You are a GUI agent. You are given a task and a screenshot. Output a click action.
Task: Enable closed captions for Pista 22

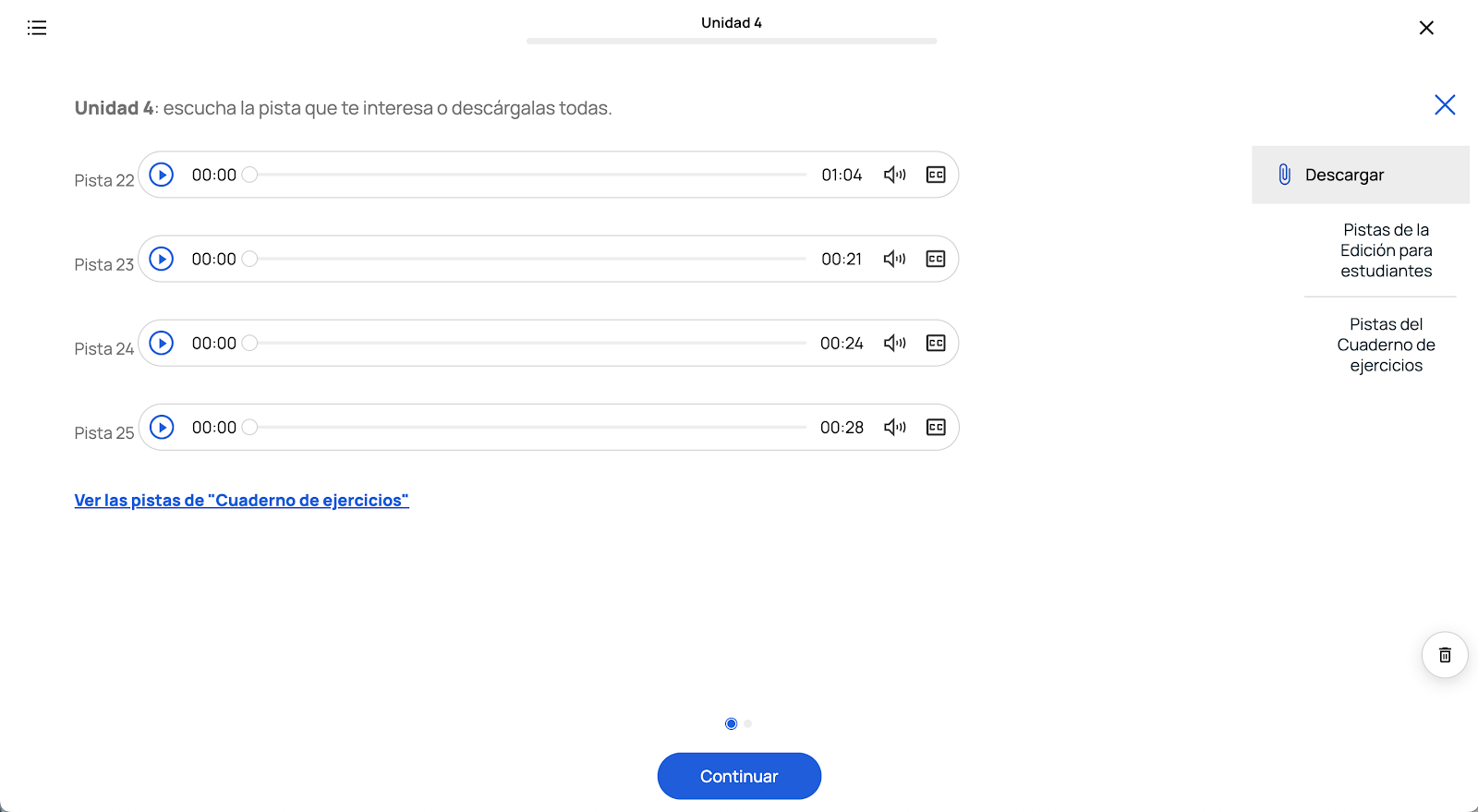coord(936,175)
